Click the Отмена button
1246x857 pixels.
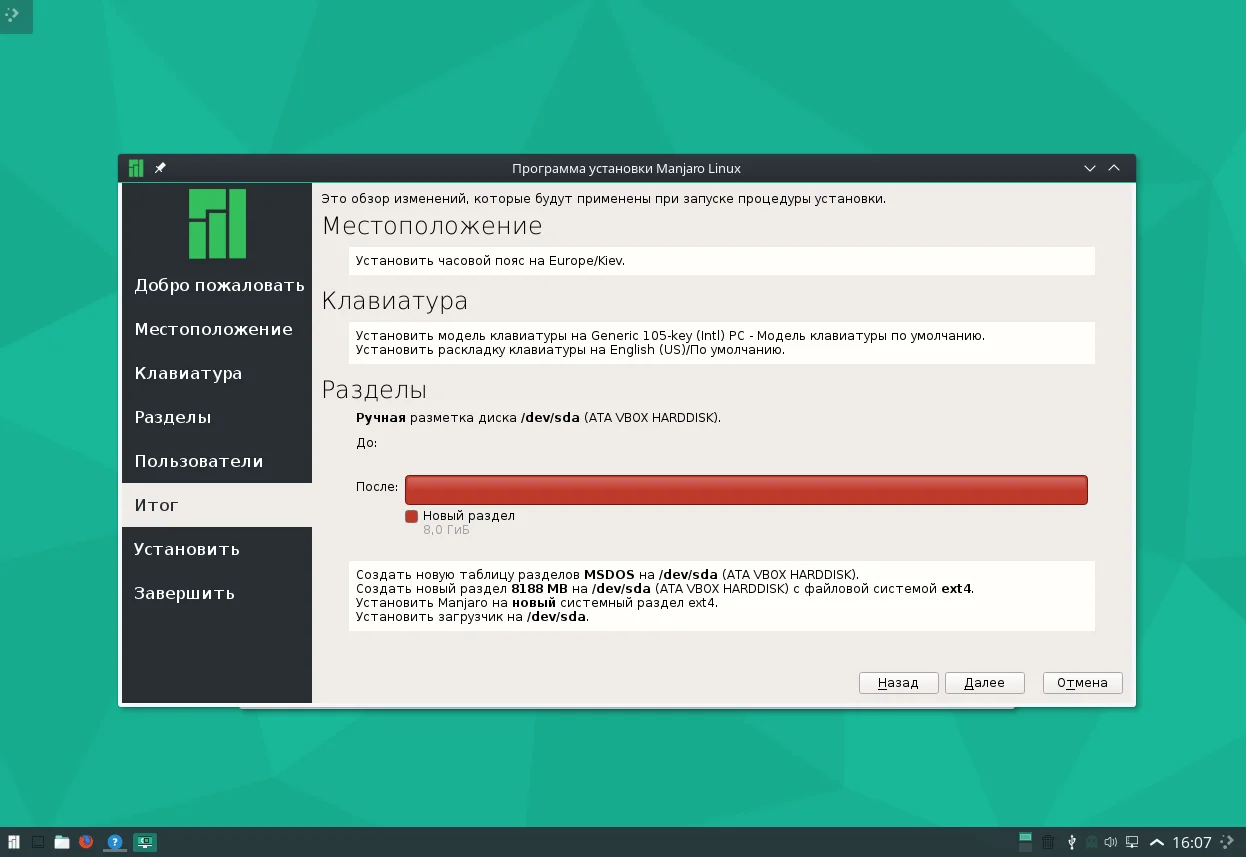click(1082, 683)
